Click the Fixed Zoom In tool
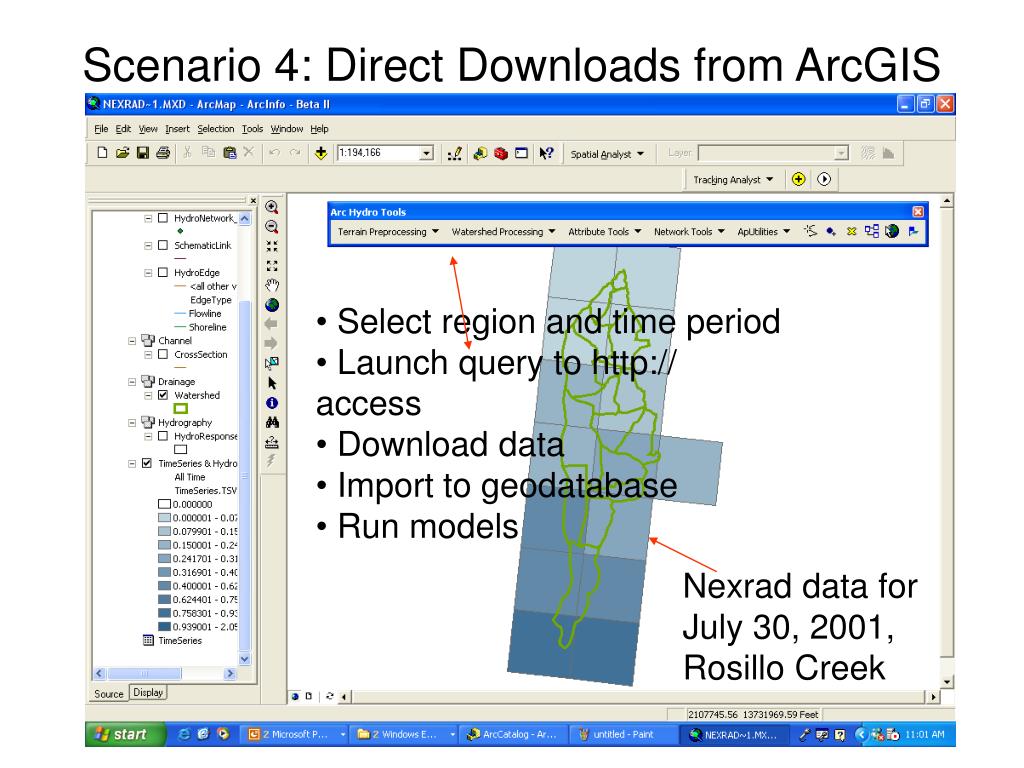This screenshot has height=768, width=1024. pos(272,246)
